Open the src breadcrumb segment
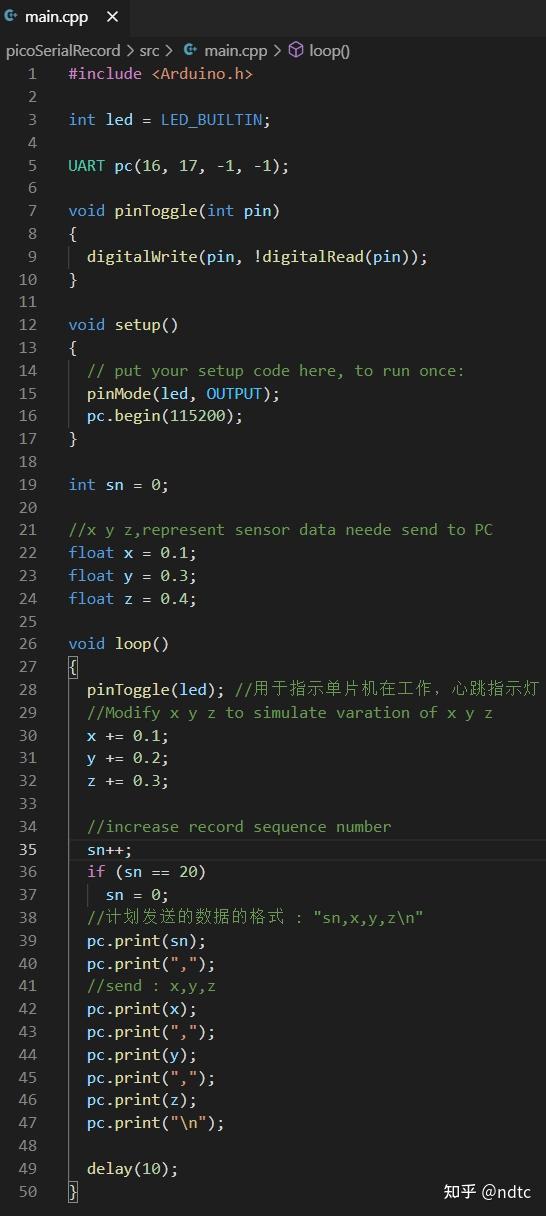The image size is (546, 1216). coord(149,50)
